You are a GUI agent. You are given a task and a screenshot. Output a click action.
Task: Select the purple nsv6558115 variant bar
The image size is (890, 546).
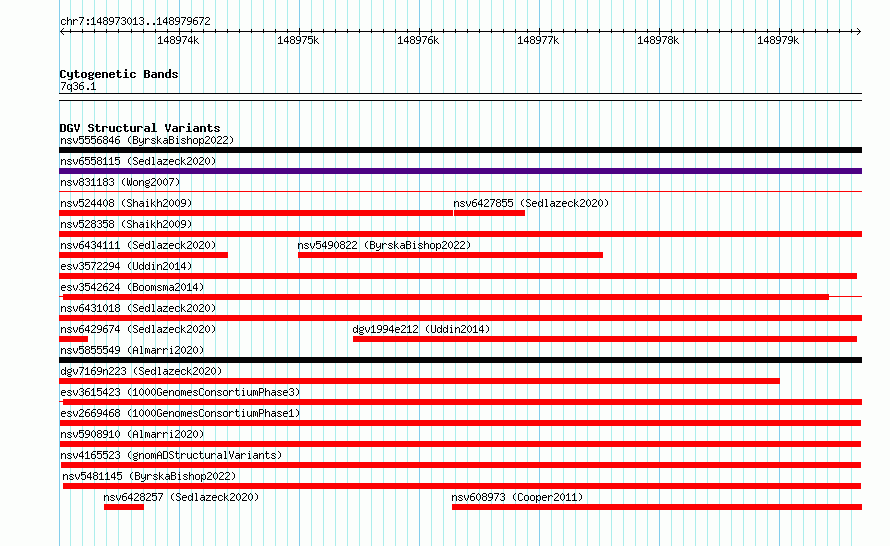pyautogui.click(x=460, y=171)
